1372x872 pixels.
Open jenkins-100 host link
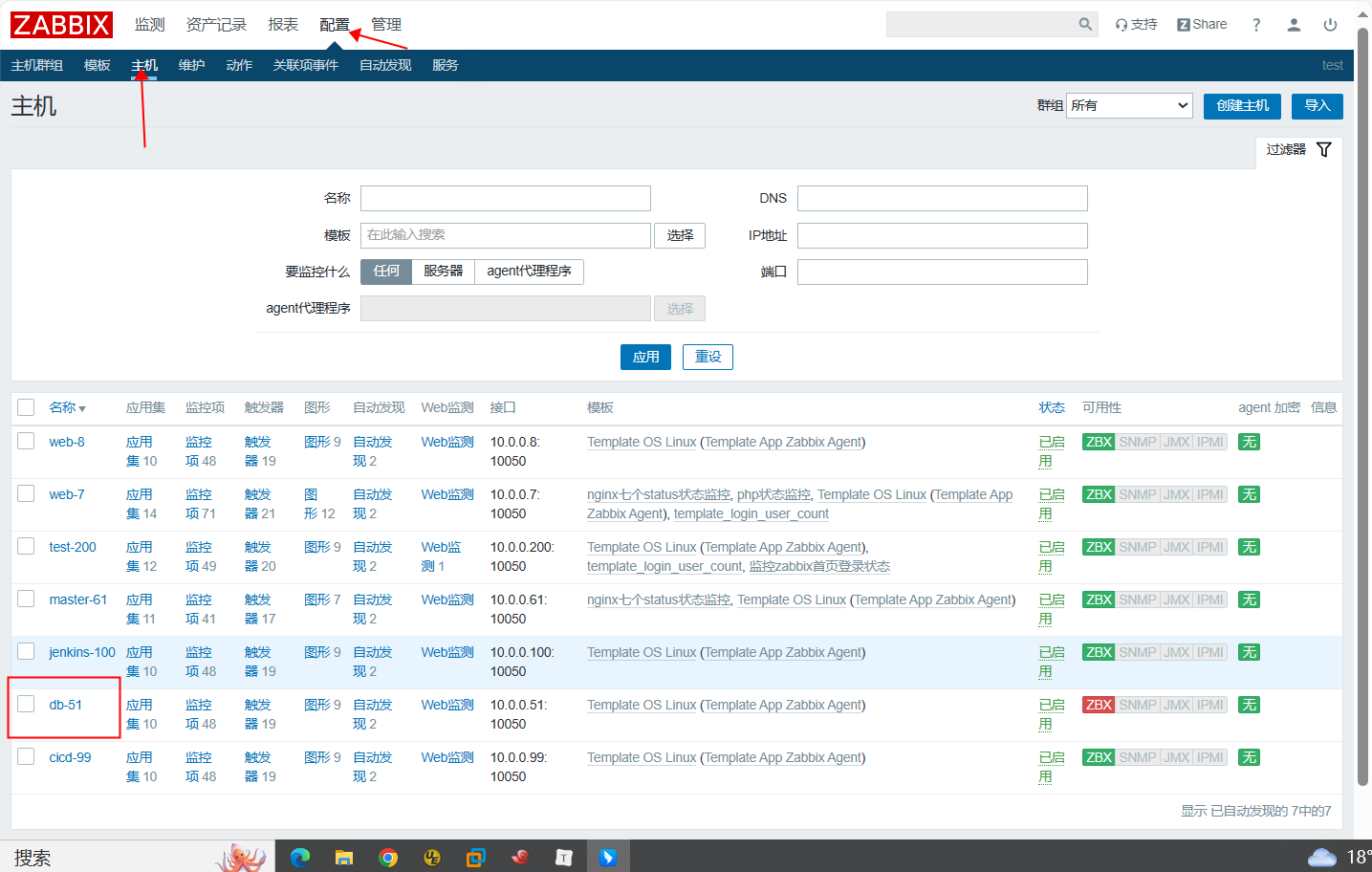pyautogui.click(x=82, y=652)
